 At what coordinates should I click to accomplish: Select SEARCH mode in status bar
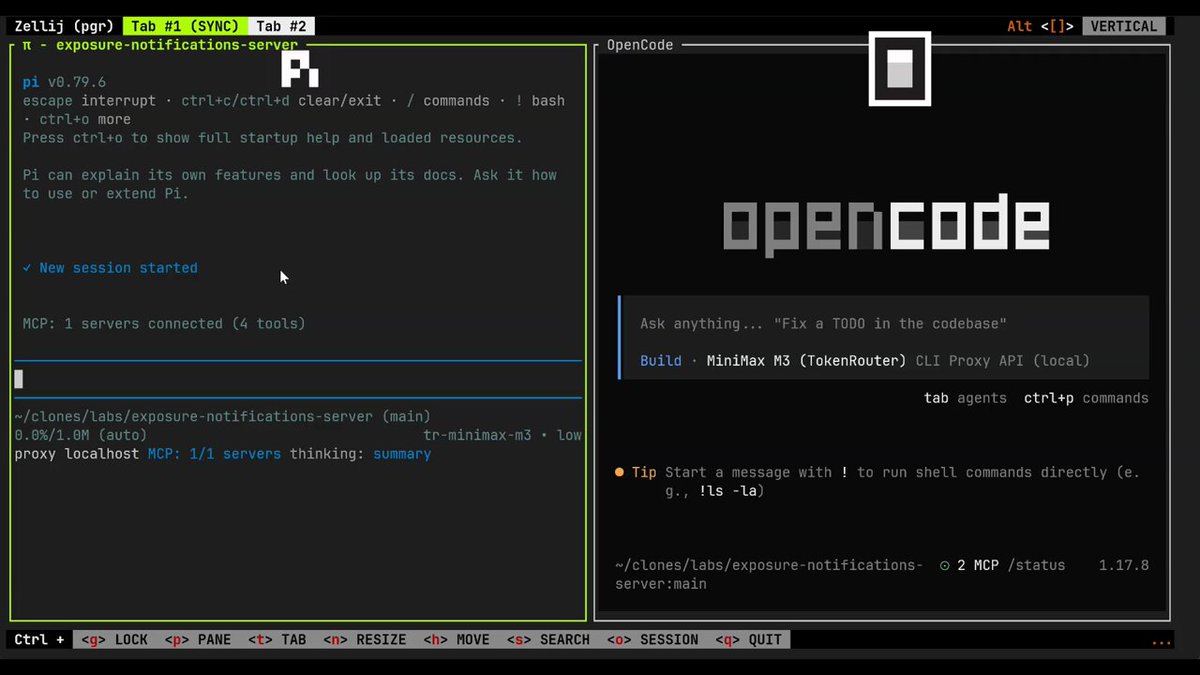click(x=548, y=639)
